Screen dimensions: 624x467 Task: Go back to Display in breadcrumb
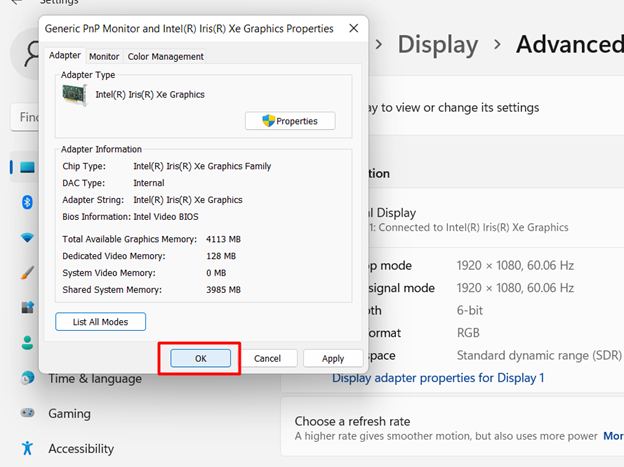(x=438, y=45)
